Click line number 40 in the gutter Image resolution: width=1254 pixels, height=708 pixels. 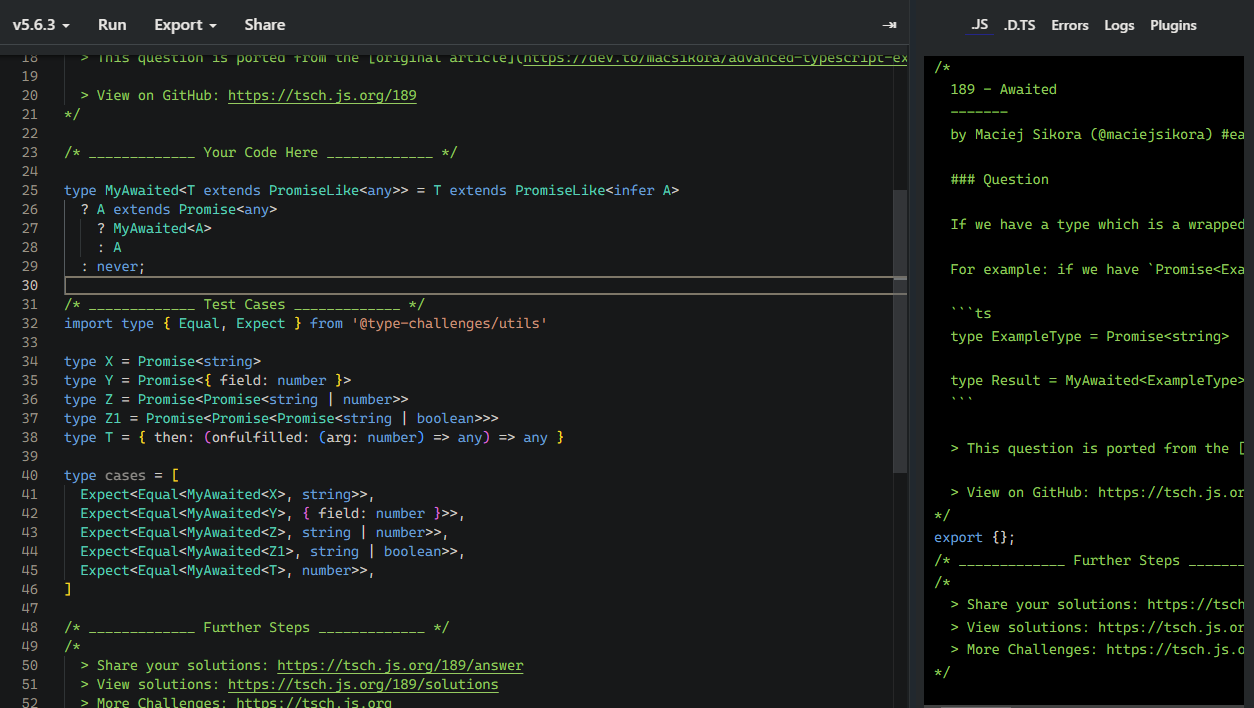click(29, 476)
